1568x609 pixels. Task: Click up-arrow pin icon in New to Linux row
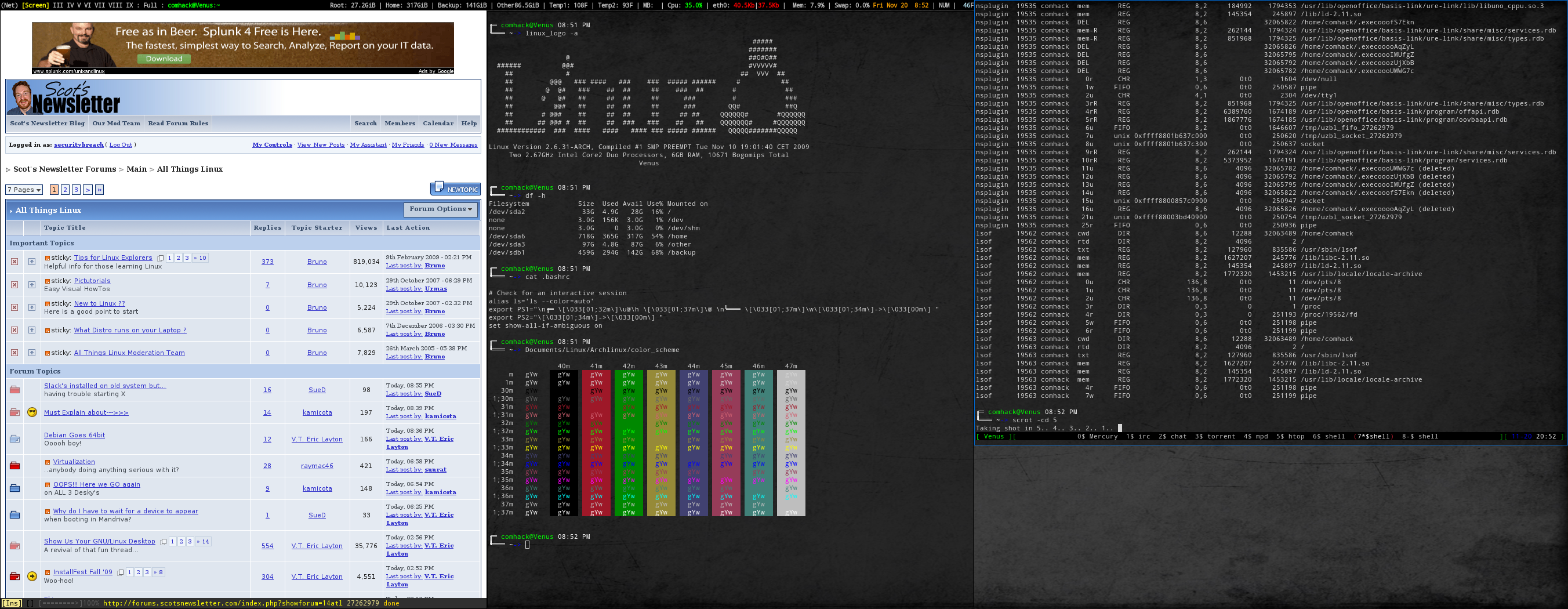(32, 307)
